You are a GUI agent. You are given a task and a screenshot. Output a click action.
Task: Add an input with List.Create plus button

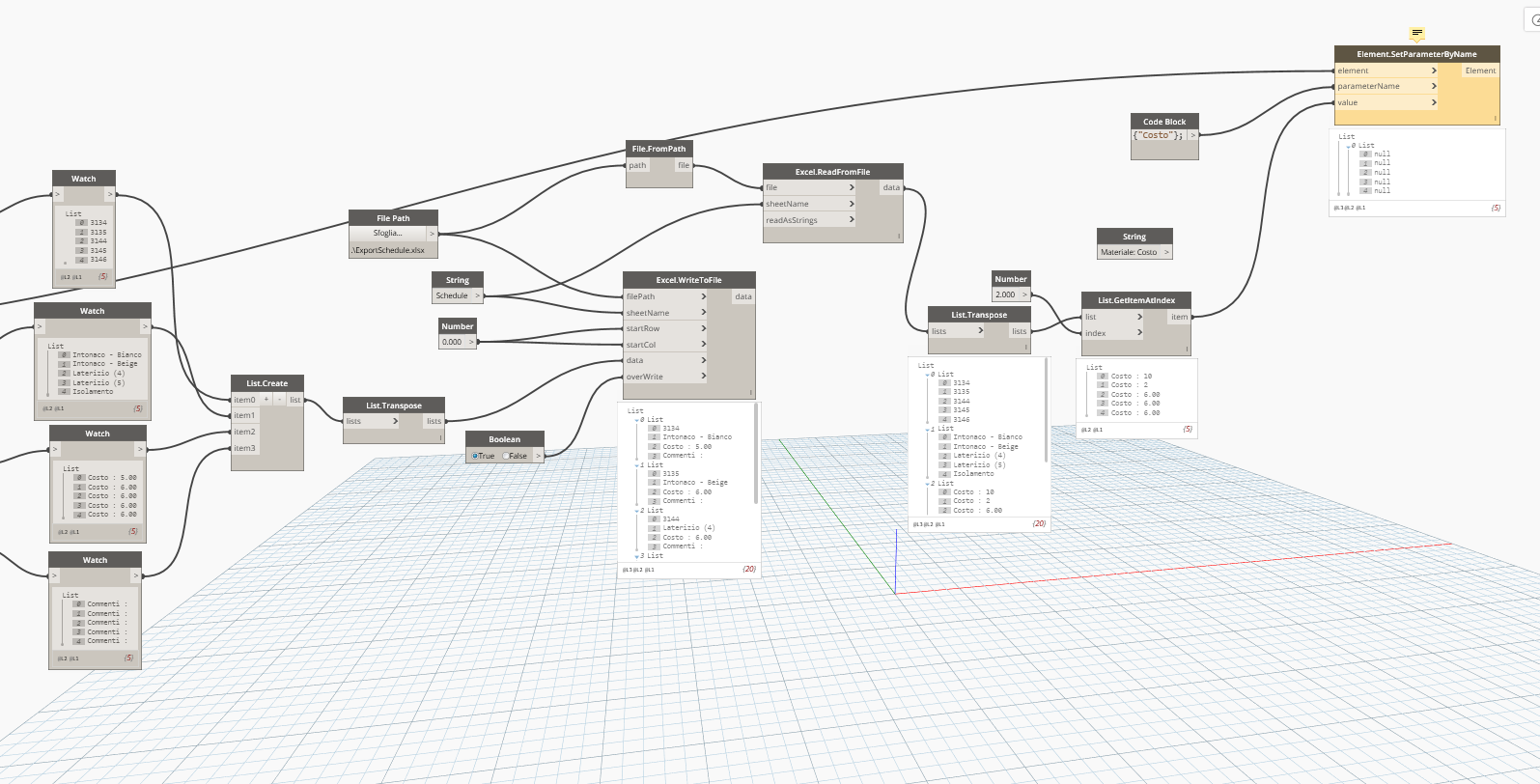(266, 399)
